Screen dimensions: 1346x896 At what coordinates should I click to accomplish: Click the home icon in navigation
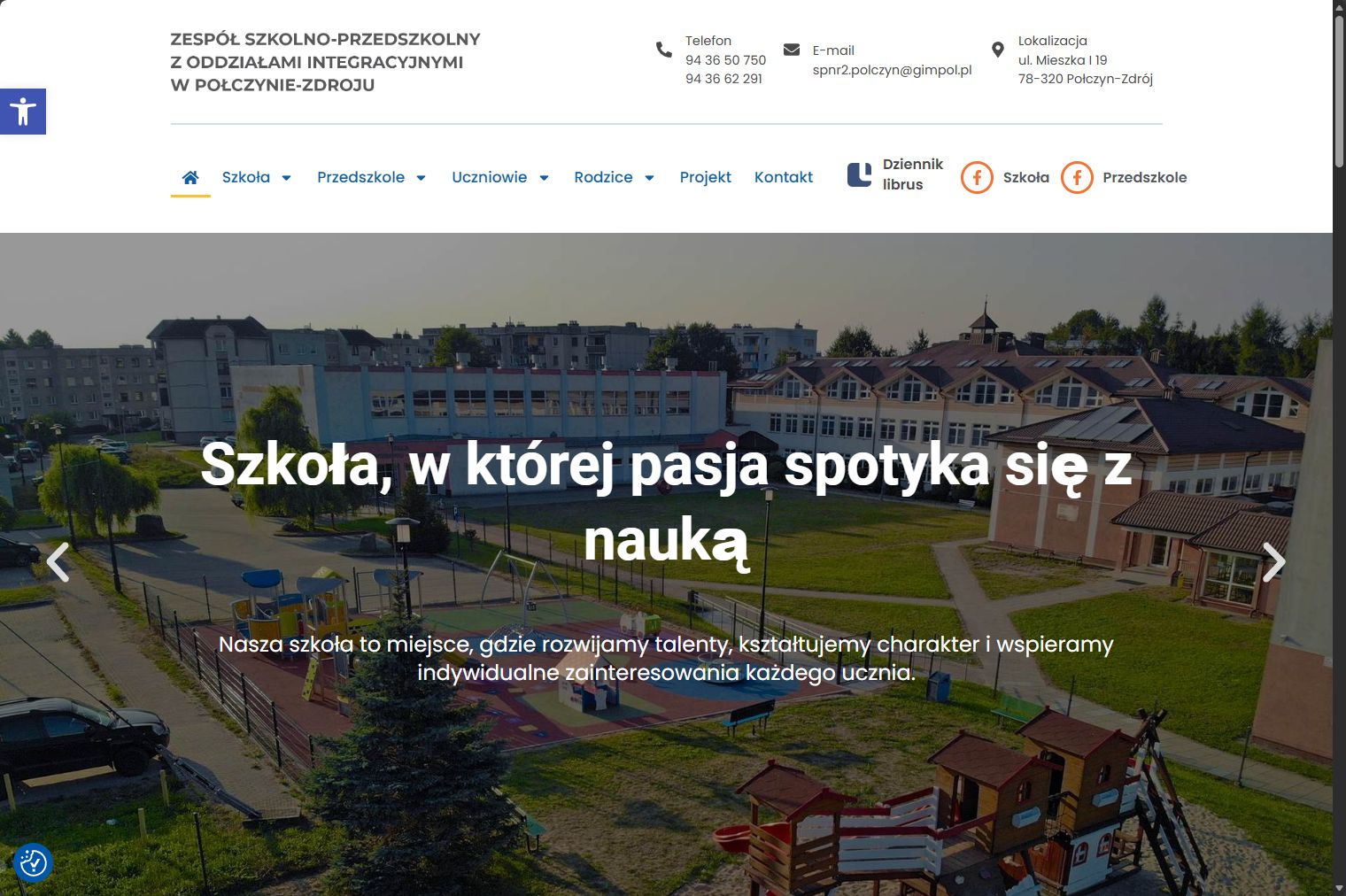(190, 177)
